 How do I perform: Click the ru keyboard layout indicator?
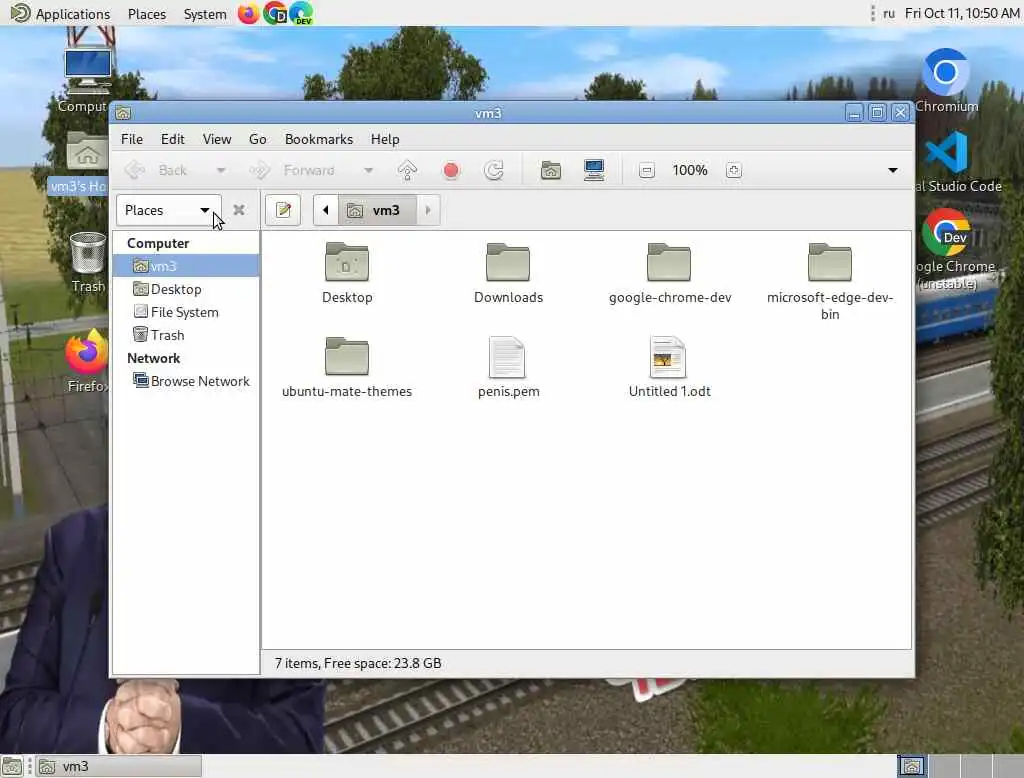[x=889, y=14]
